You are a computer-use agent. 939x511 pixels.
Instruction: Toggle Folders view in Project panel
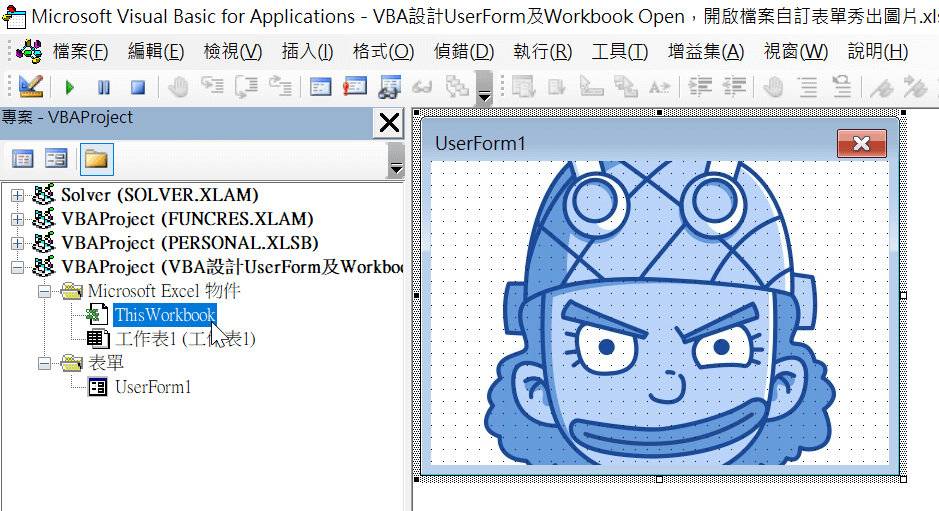click(x=96, y=159)
